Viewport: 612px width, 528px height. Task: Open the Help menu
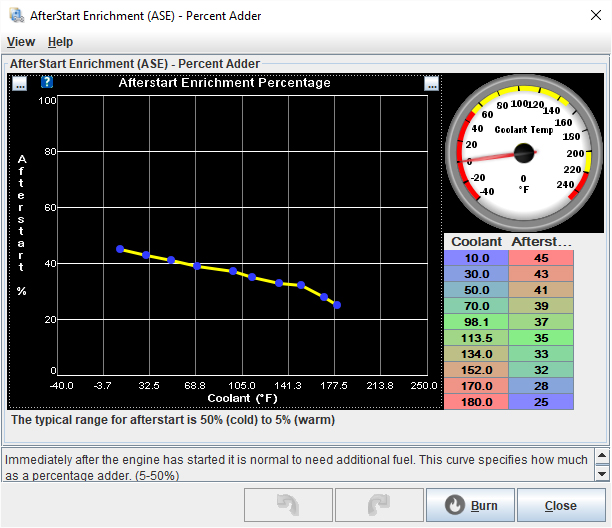pos(60,42)
